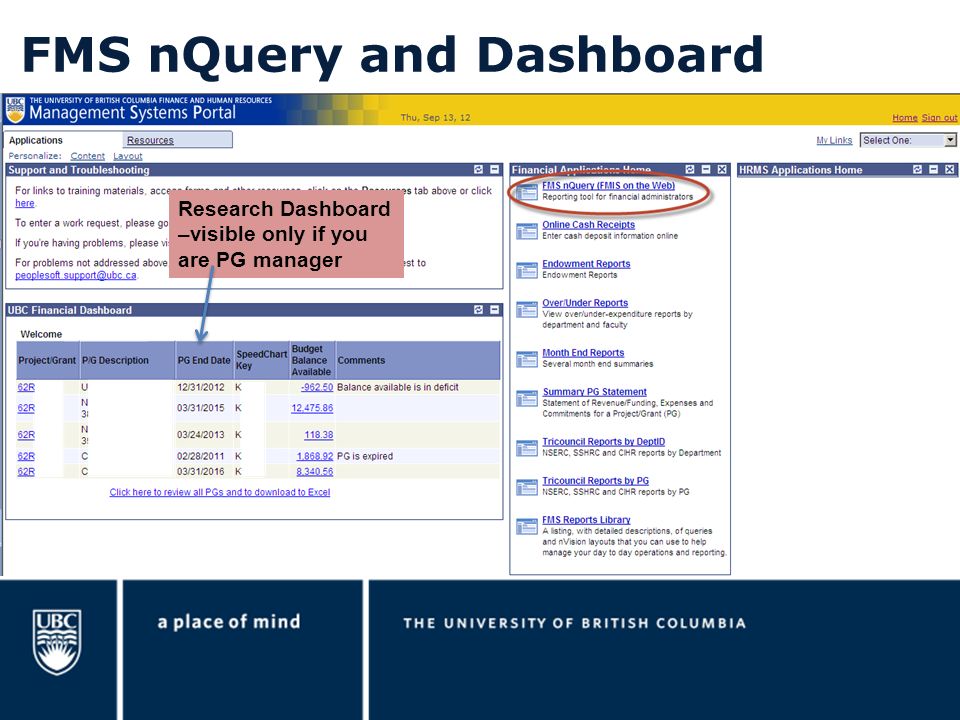Open Tricouncil Reports by PG link

click(595, 481)
